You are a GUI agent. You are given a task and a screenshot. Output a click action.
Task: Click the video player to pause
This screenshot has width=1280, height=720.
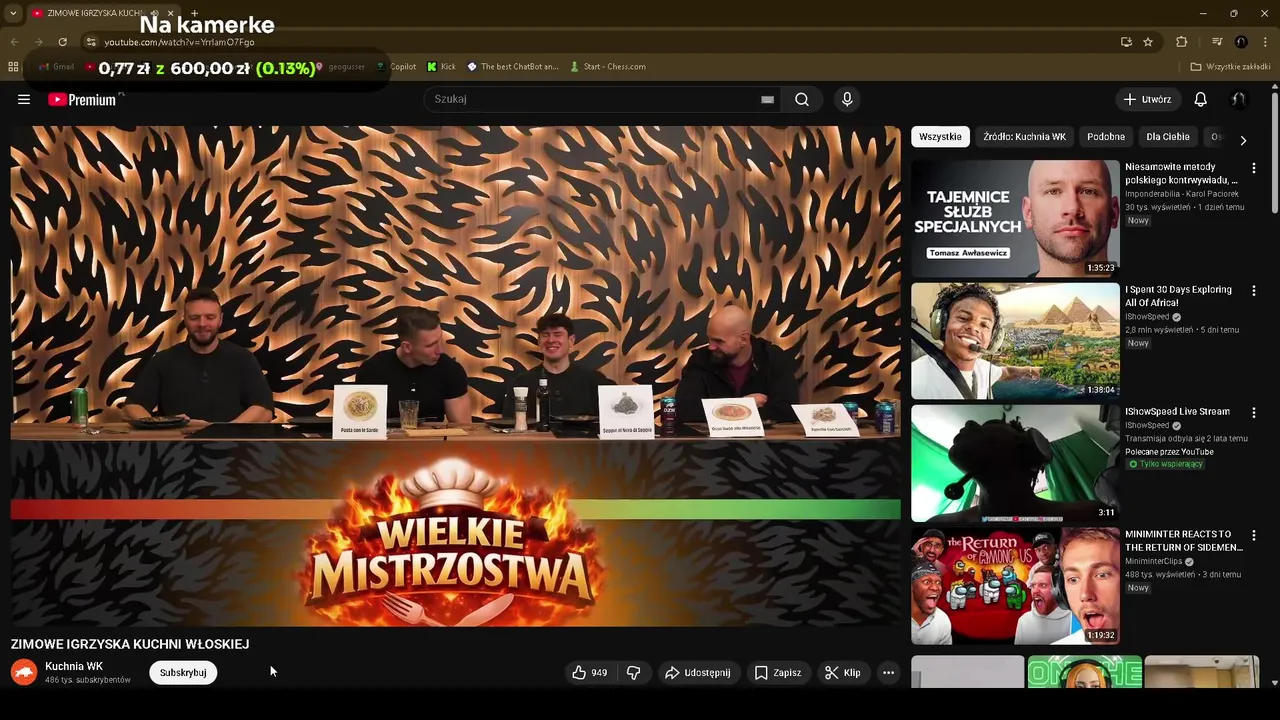click(x=455, y=375)
